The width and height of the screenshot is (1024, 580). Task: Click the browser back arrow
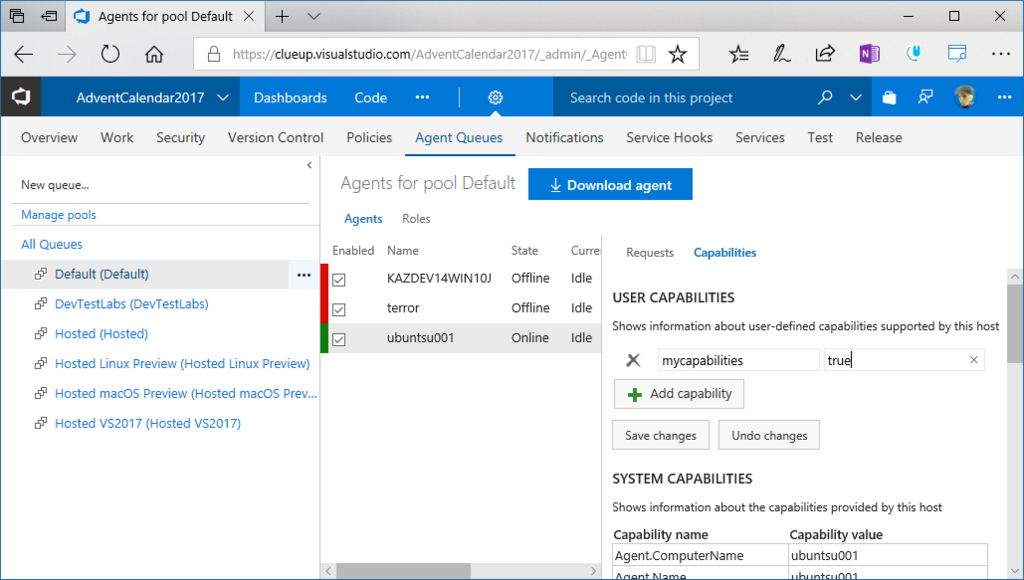coord(24,54)
